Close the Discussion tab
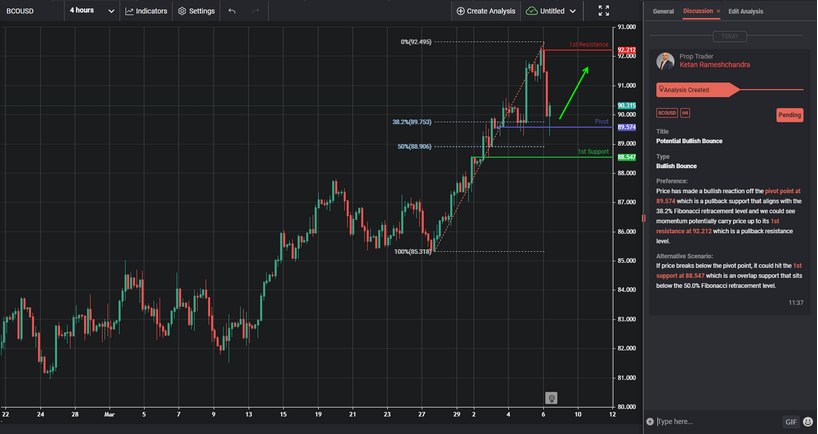The image size is (818, 434). coord(718,11)
